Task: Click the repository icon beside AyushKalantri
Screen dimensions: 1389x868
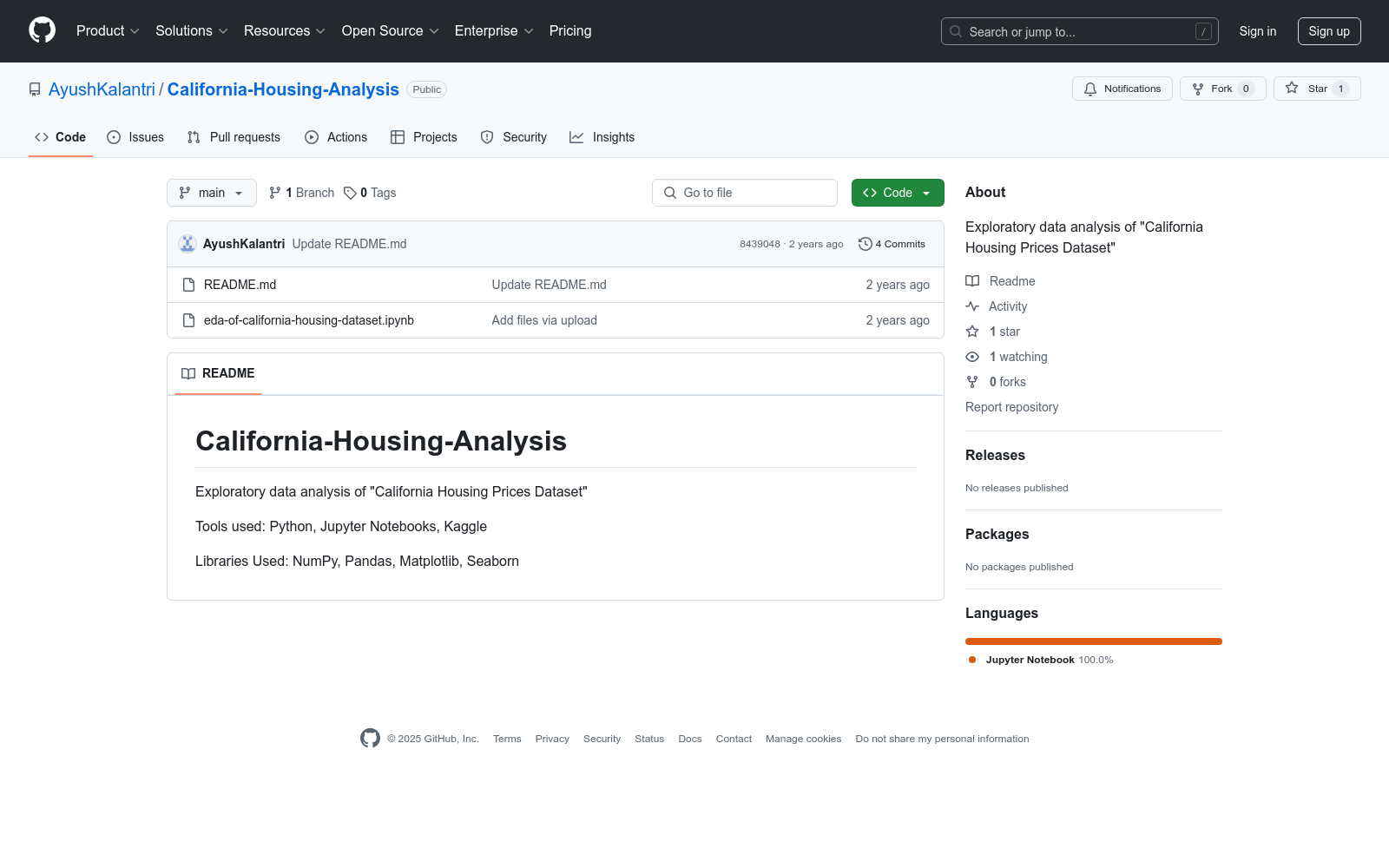Action: (x=35, y=89)
